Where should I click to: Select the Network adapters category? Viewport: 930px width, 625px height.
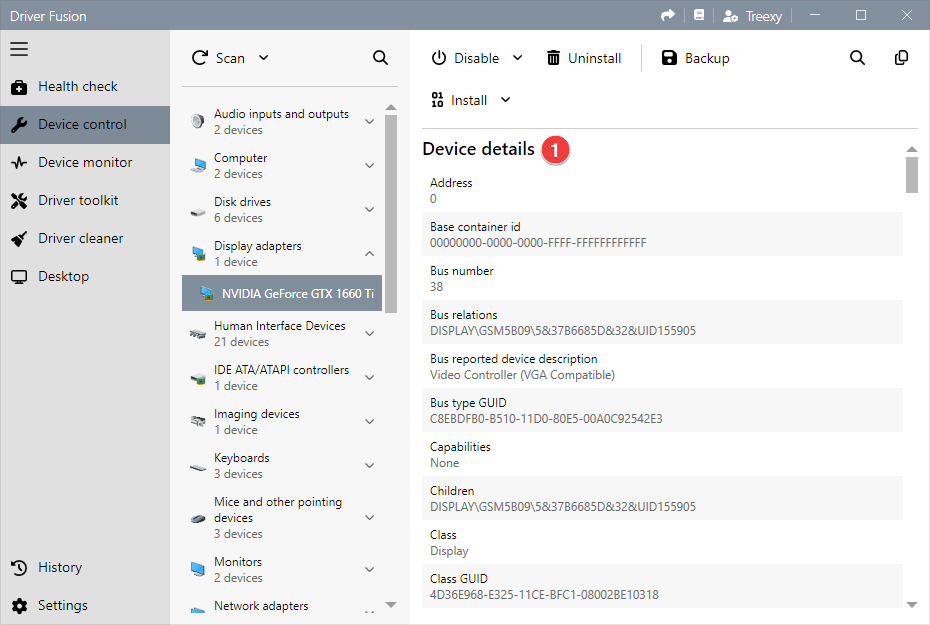282,607
